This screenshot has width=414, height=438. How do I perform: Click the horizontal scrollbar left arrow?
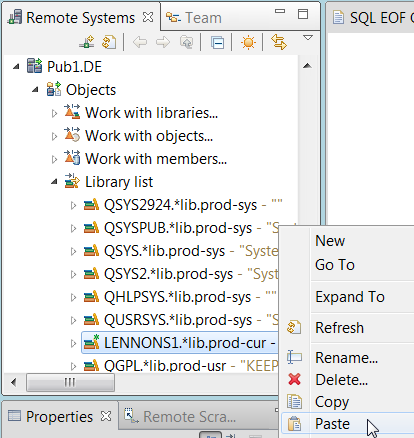pyautogui.click(x=13, y=382)
